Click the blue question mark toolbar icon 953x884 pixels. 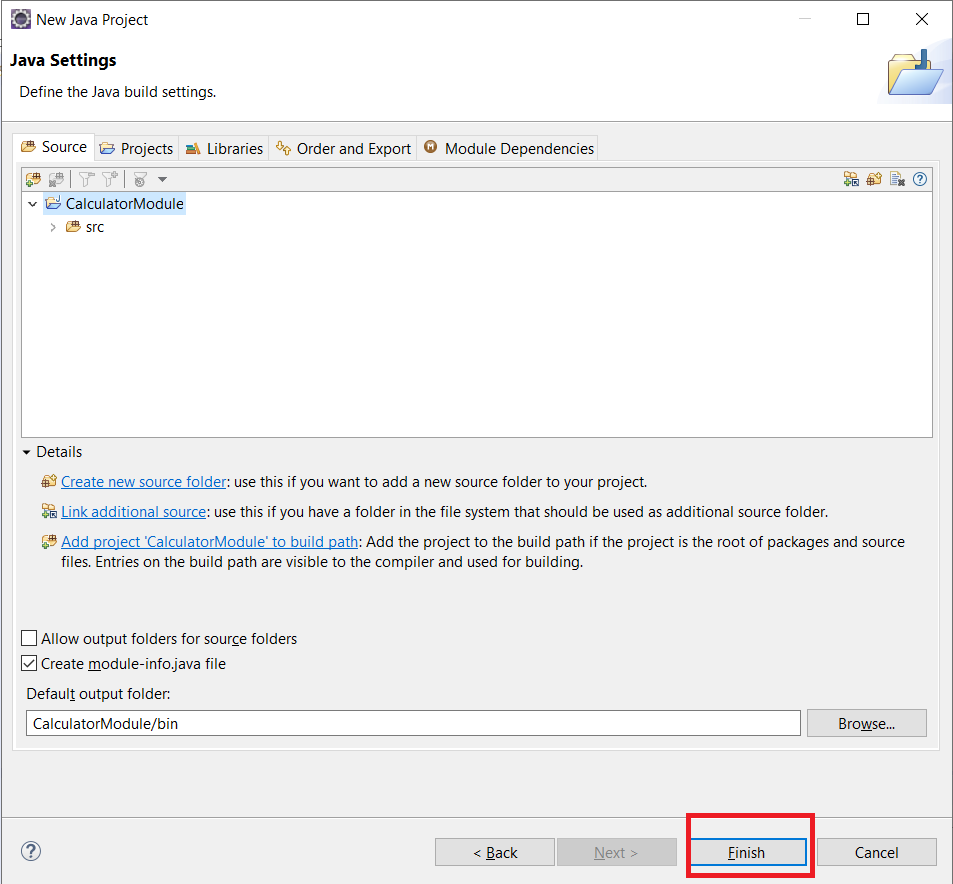tap(920, 179)
